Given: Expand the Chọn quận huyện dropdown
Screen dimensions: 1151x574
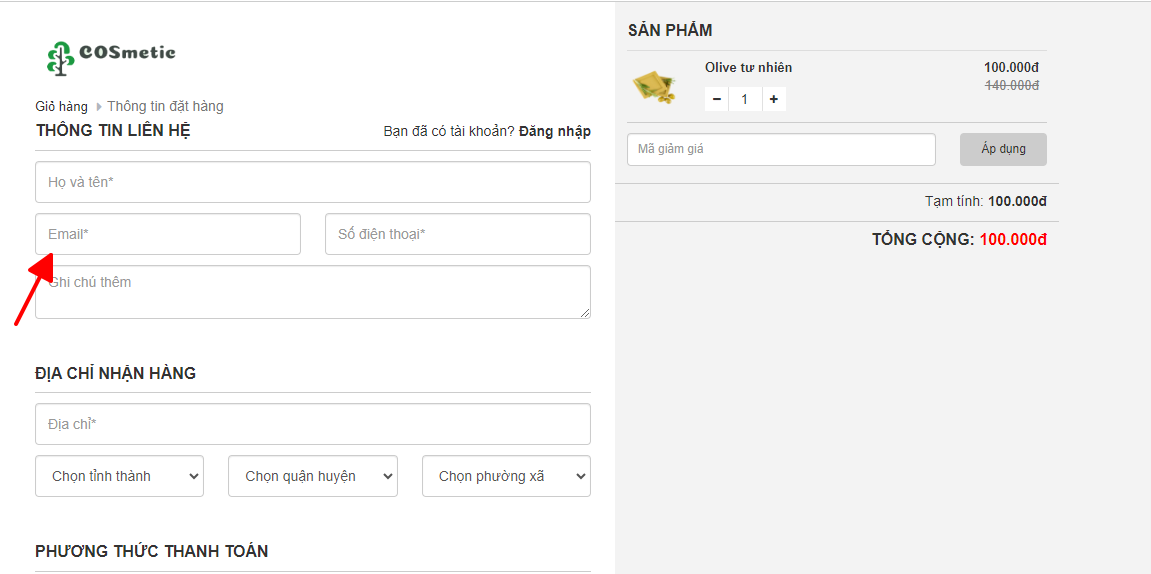Looking at the screenshot, I should pos(312,476).
